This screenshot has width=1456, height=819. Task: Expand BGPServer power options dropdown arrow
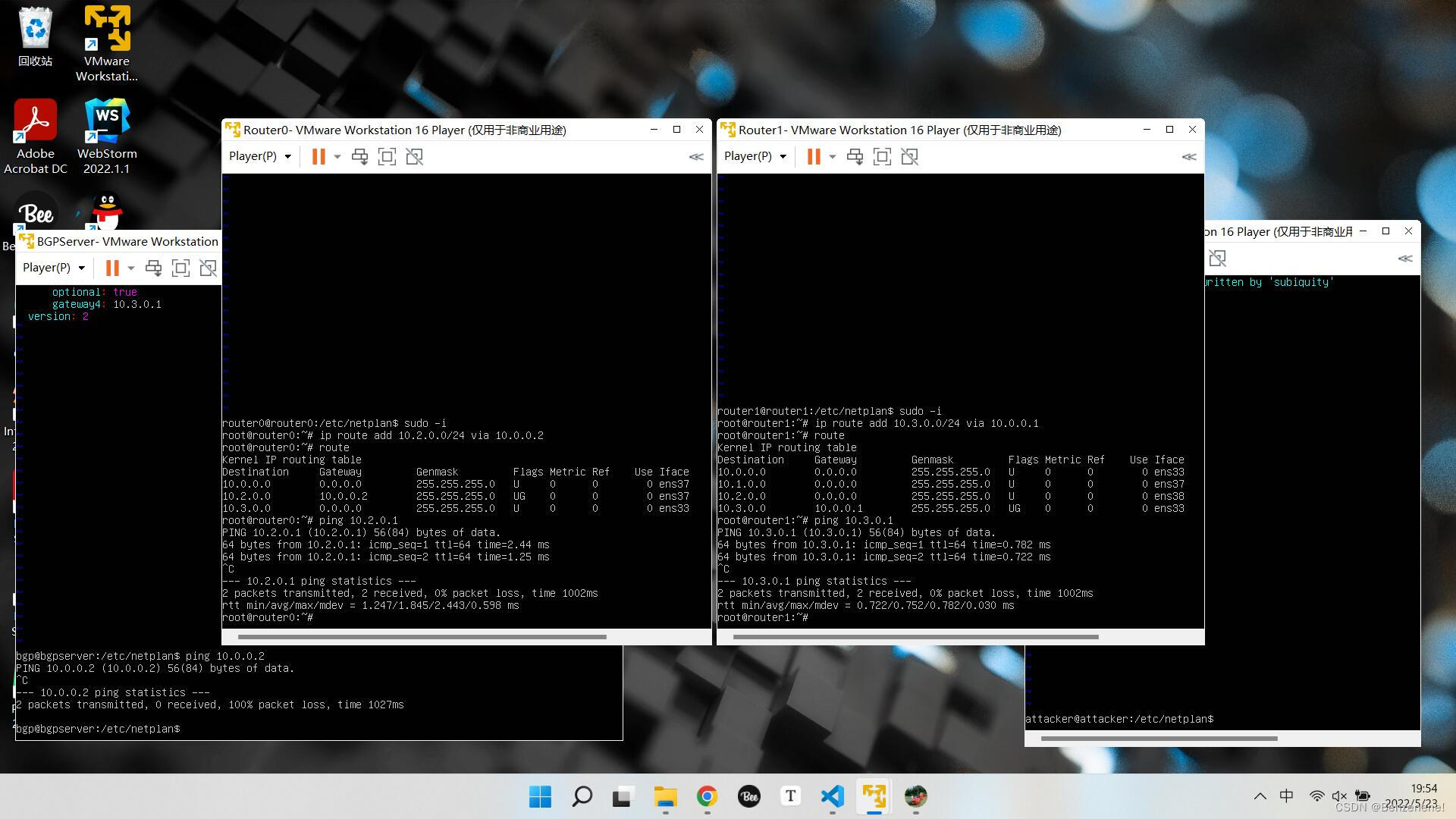tap(131, 268)
